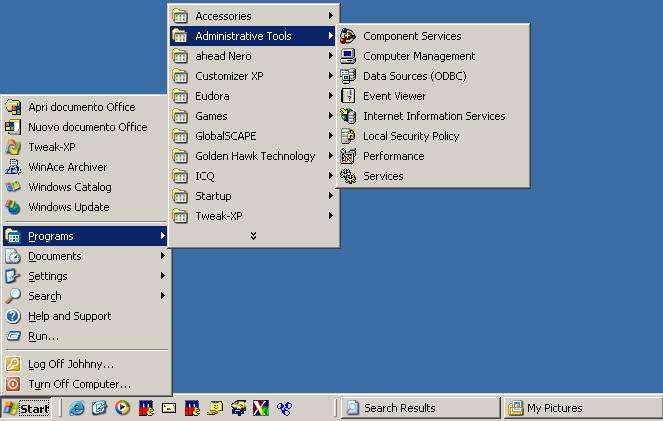Click the Windows Update label
The height and width of the screenshot is (421, 663).
click(x=69, y=207)
